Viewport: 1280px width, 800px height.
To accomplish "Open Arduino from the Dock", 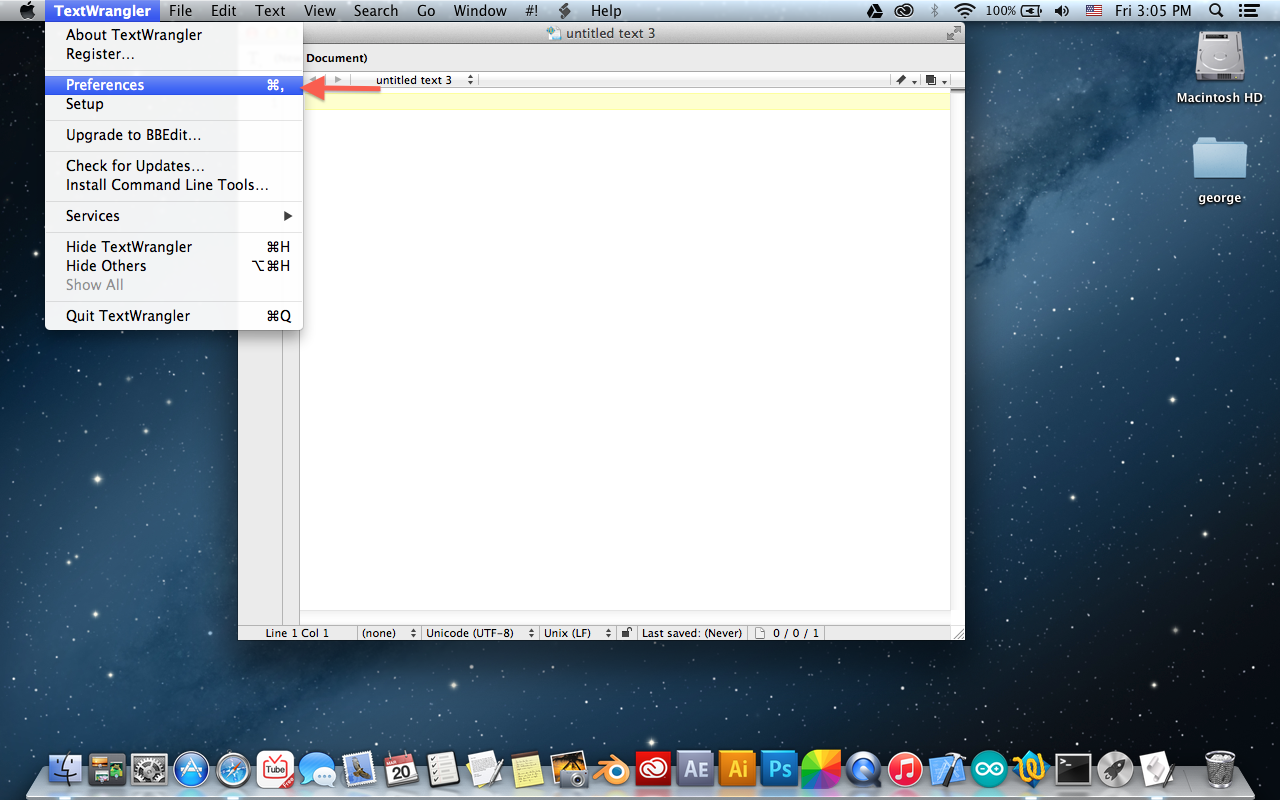I will tap(989, 769).
